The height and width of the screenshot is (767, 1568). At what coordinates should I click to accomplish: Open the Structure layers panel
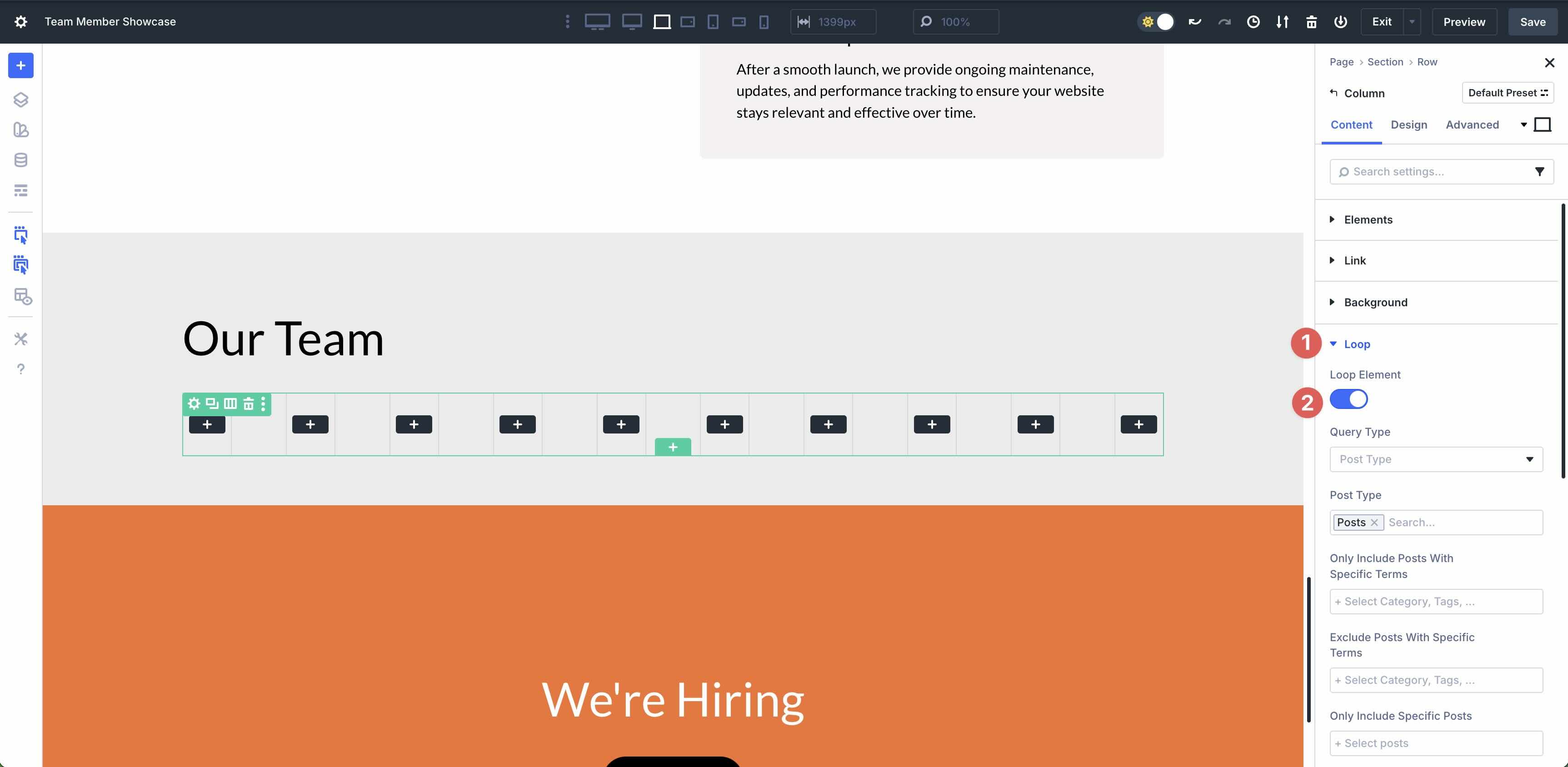[x=20, y=100]
